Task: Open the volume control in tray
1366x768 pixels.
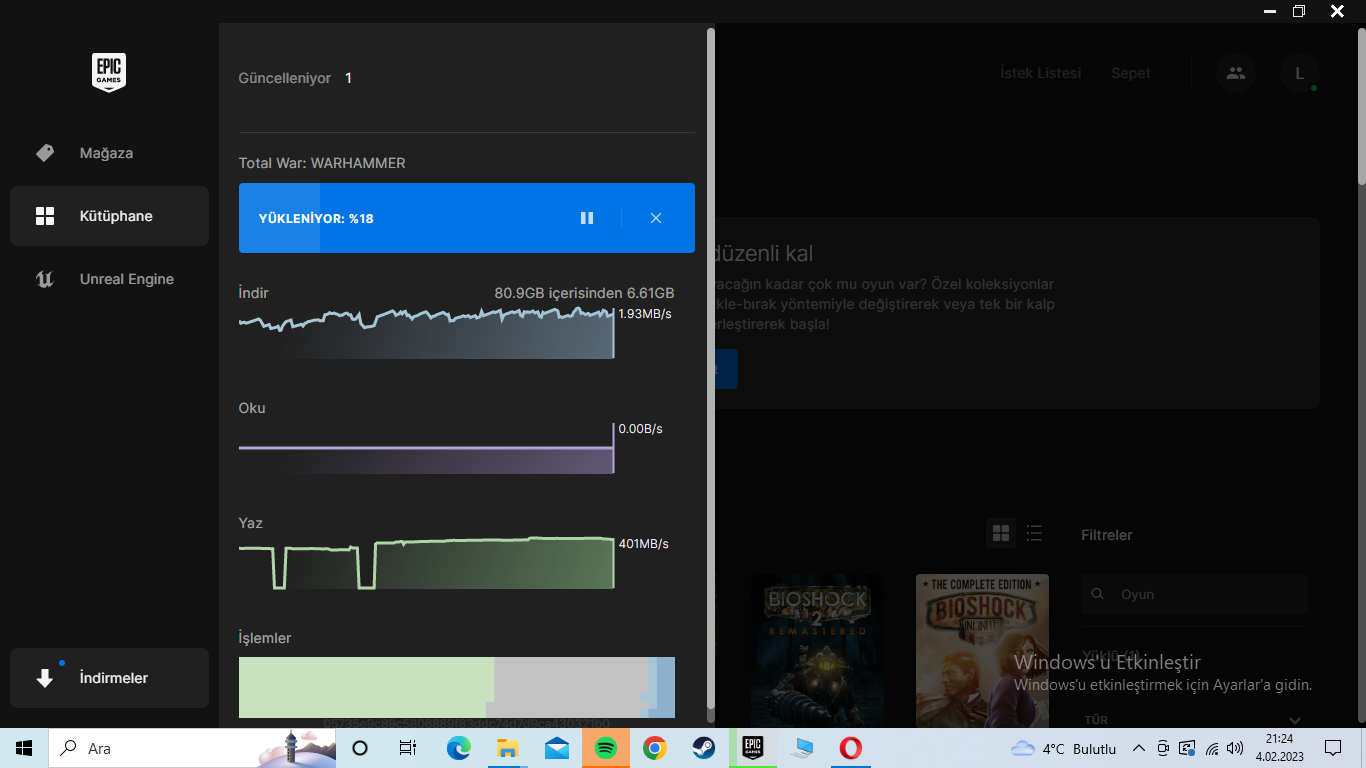Action: (1235, 748)
